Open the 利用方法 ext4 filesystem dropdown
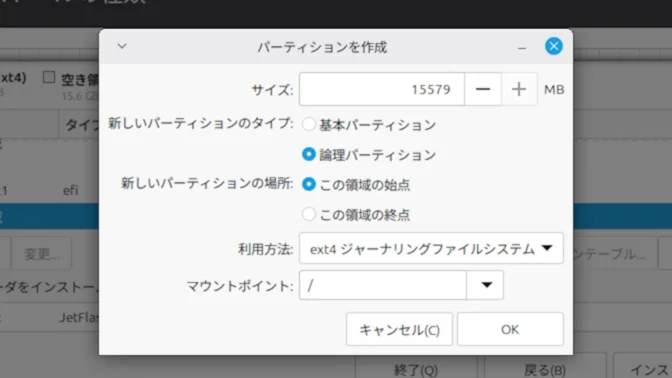Screen dimensions: 672x378 [431, 248]
